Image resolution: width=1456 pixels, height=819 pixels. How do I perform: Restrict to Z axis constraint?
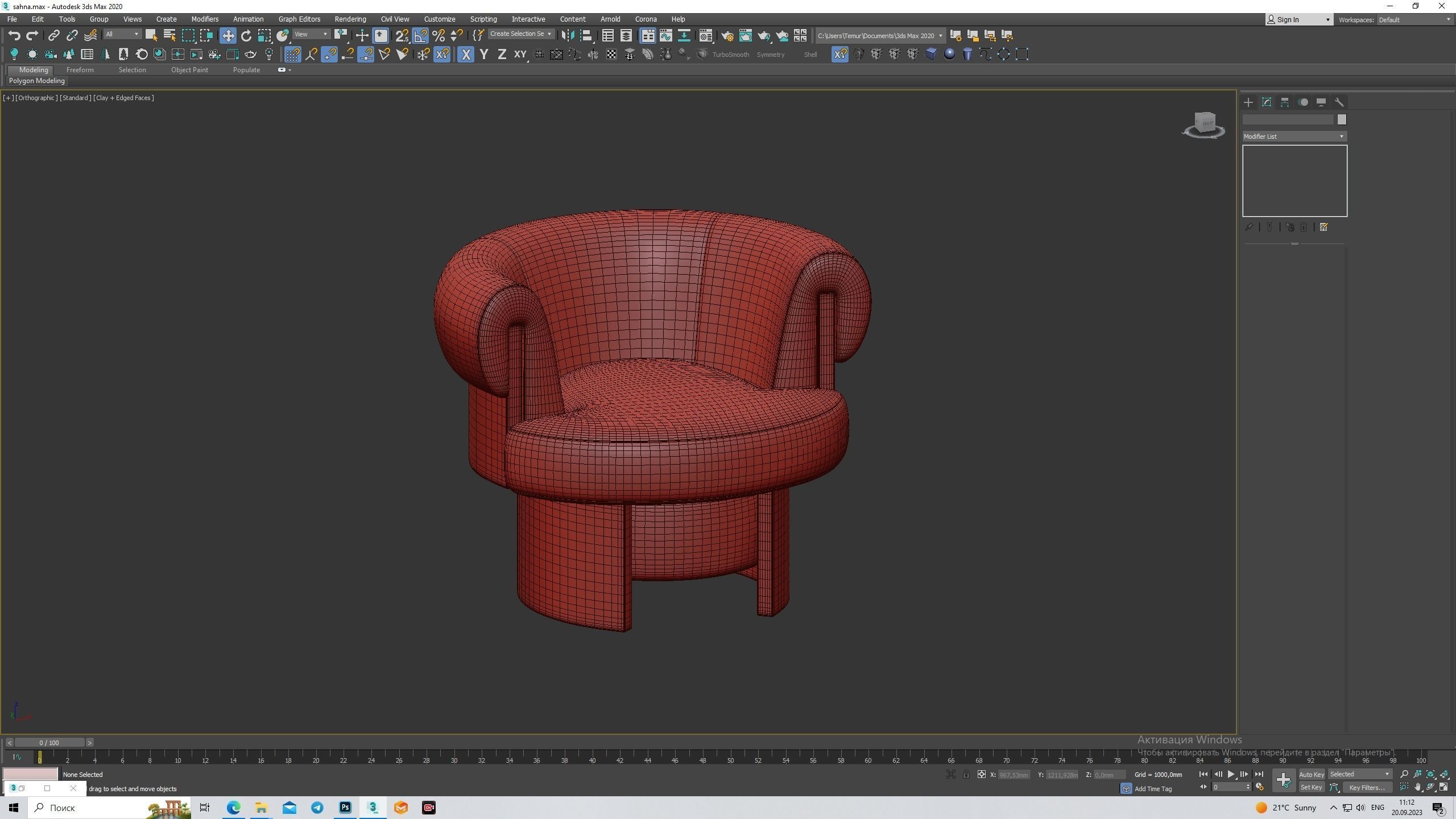pyautogui.click(x=502, y=55)
